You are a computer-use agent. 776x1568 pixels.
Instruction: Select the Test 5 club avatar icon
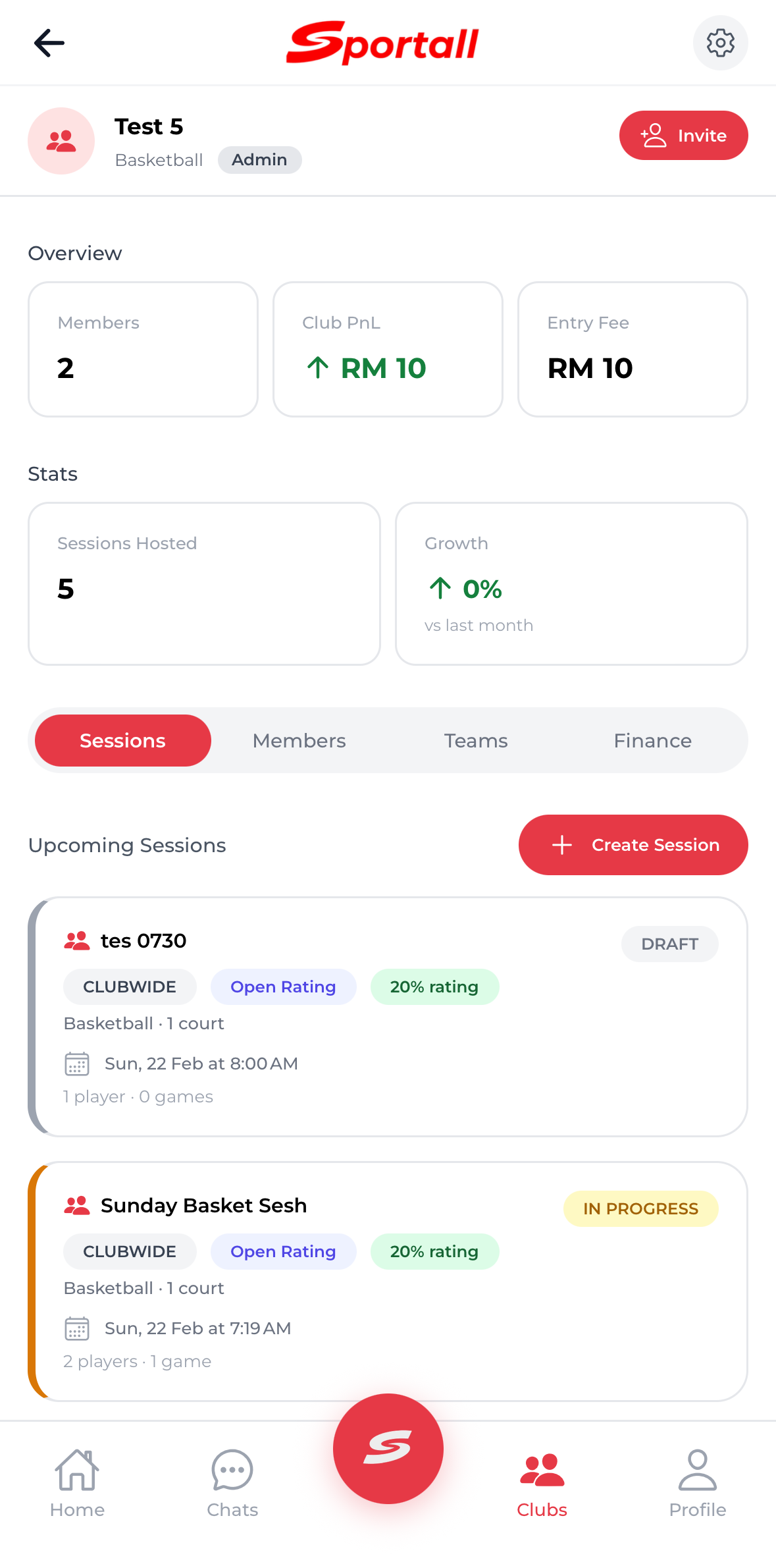coord(61,141)
